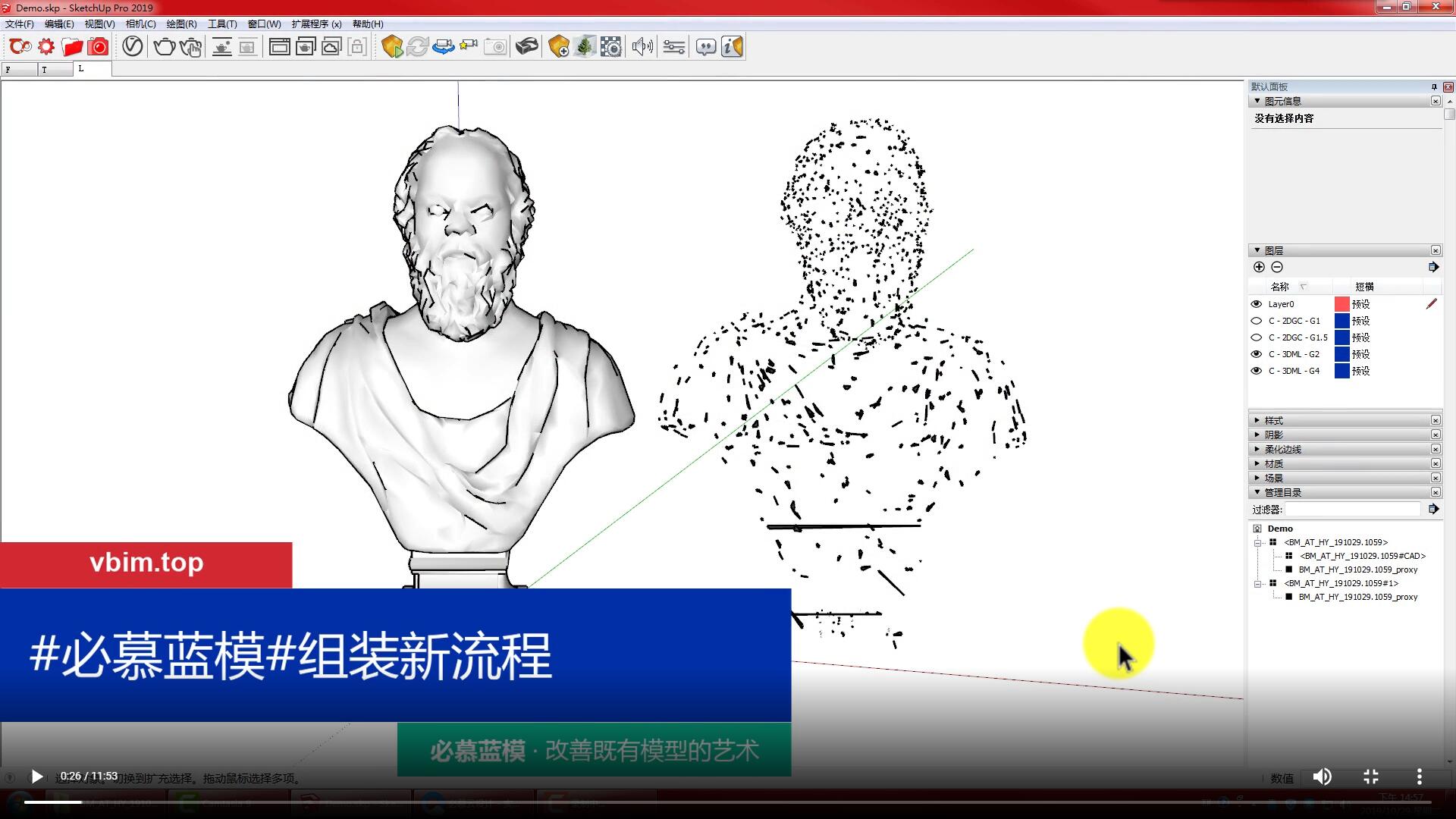Click the 过滤器 filter input field
1456x819 pixels.
pos(1352,510)
